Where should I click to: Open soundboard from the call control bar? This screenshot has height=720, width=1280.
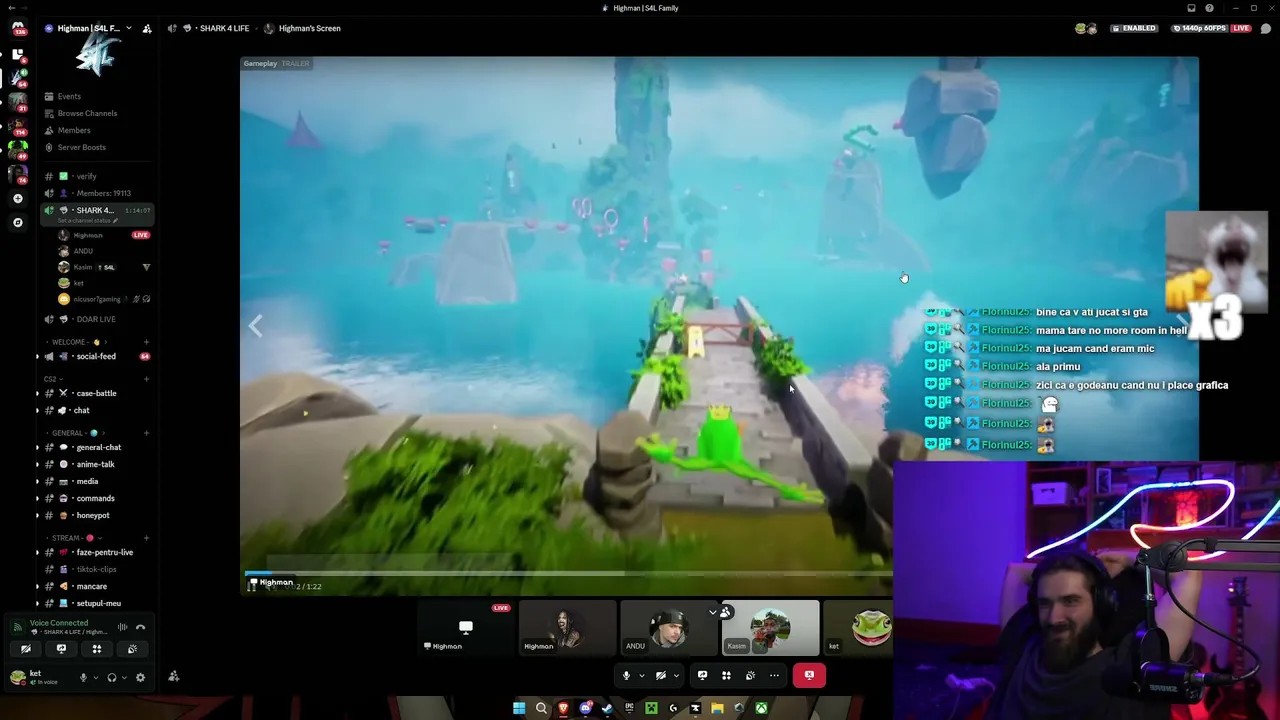pyautogui.click(x=750, y=675)
